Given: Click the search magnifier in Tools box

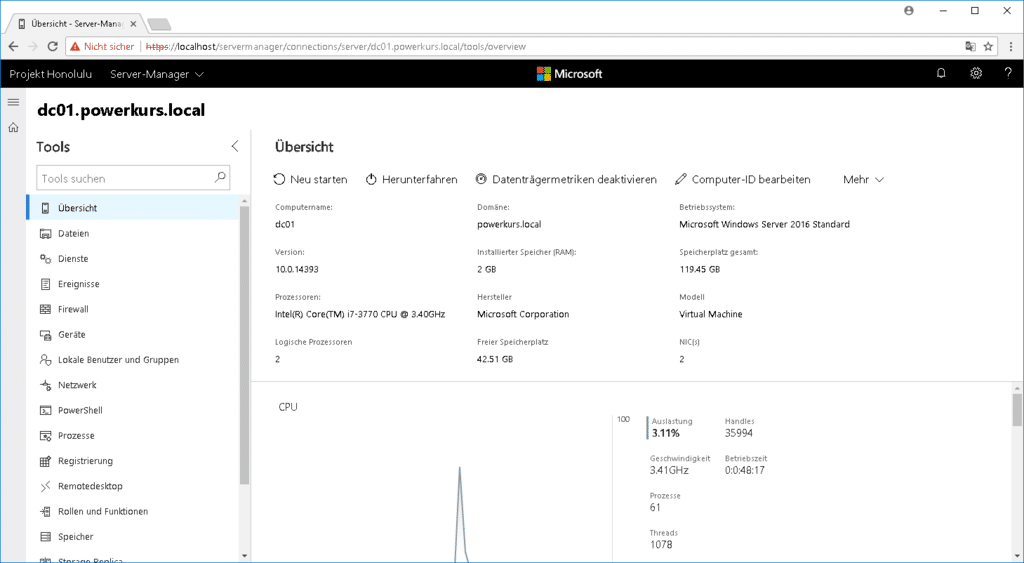Looking at the screenshot, I should tap(221, 178).
